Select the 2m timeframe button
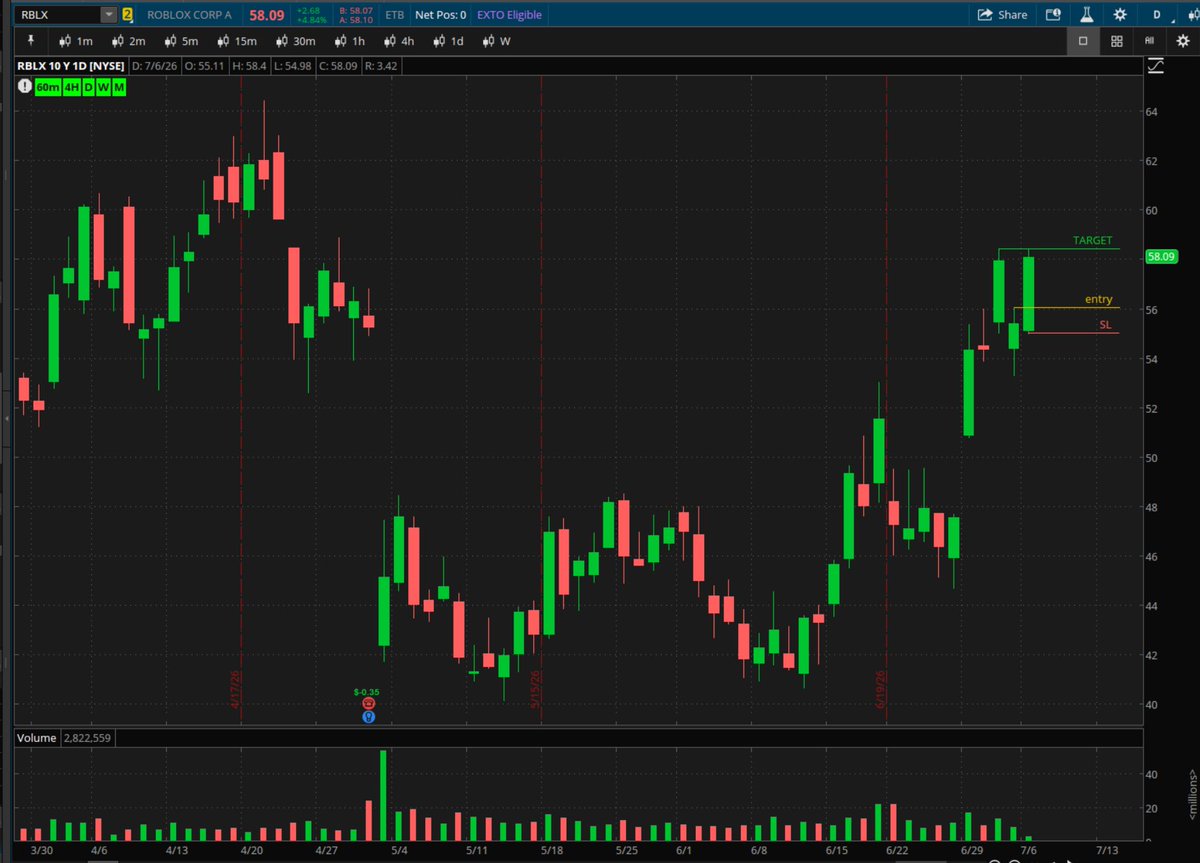Image resolution: width=1200 pixels, height=863 pixels. point(129,41)
